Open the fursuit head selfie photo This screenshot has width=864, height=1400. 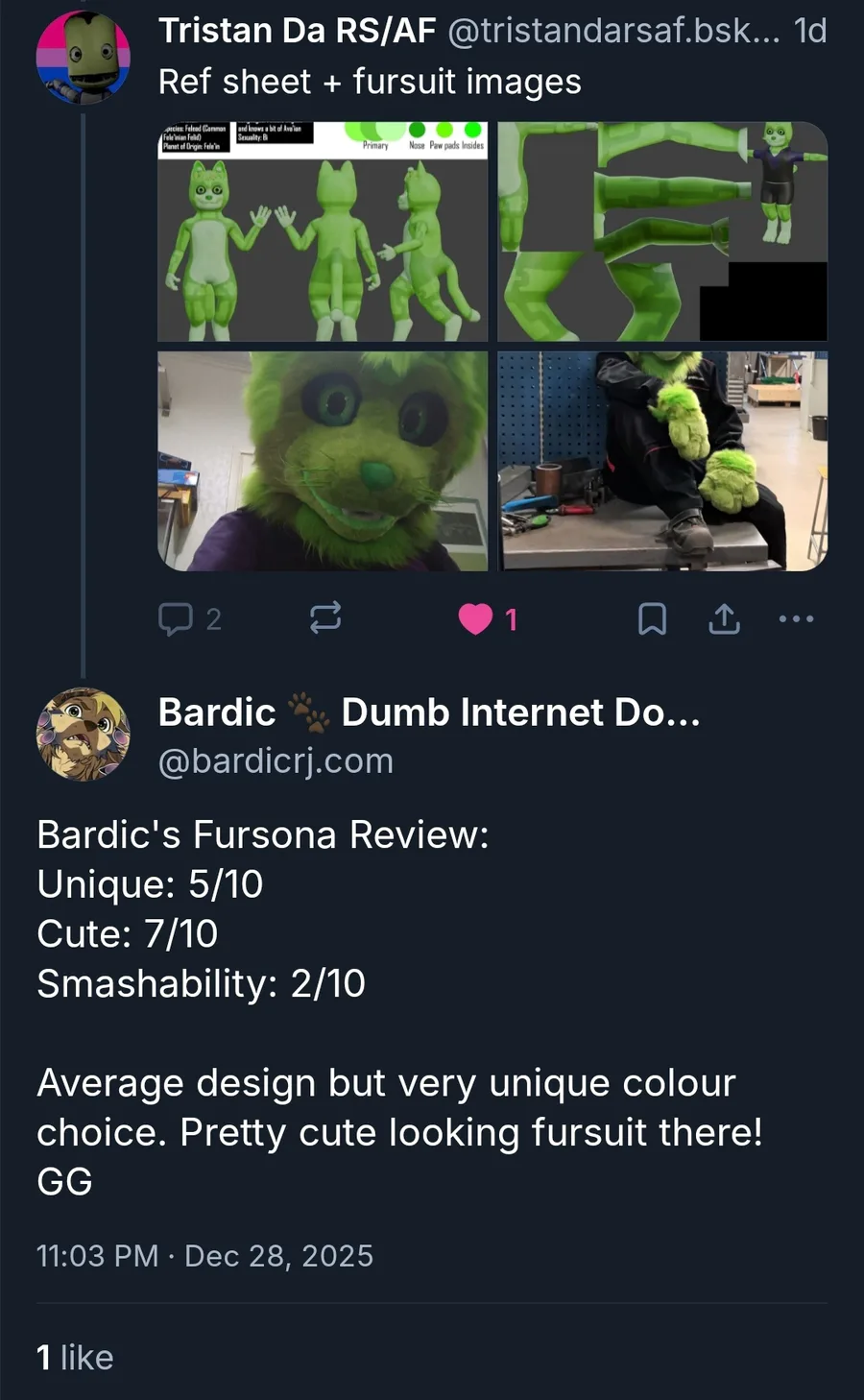[323, 461]
